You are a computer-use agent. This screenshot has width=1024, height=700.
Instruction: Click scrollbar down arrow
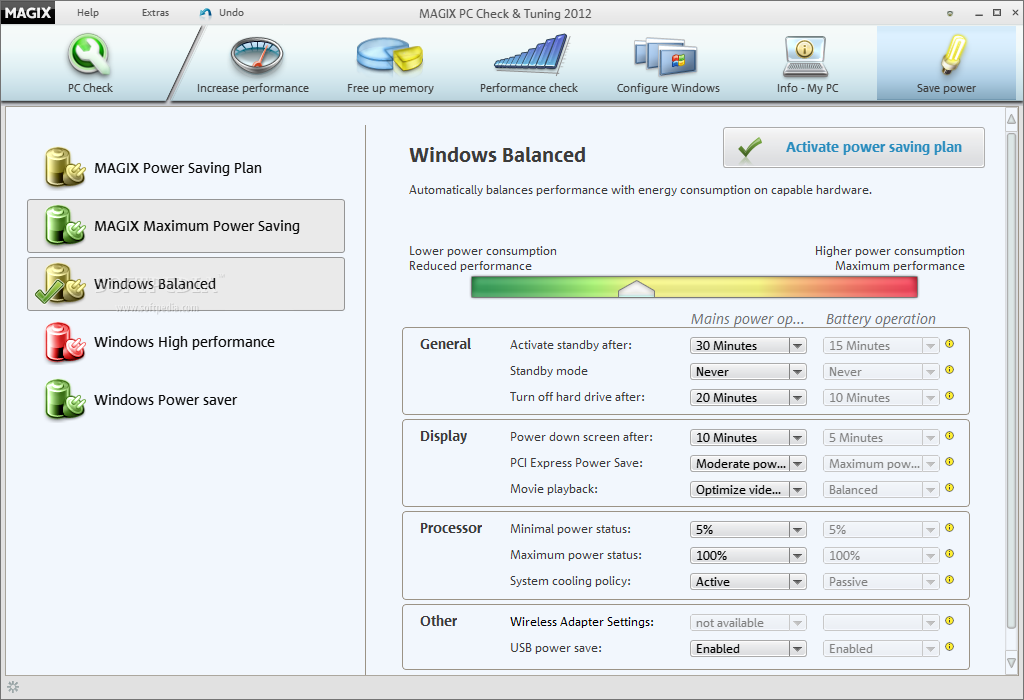coord(1011,662)
